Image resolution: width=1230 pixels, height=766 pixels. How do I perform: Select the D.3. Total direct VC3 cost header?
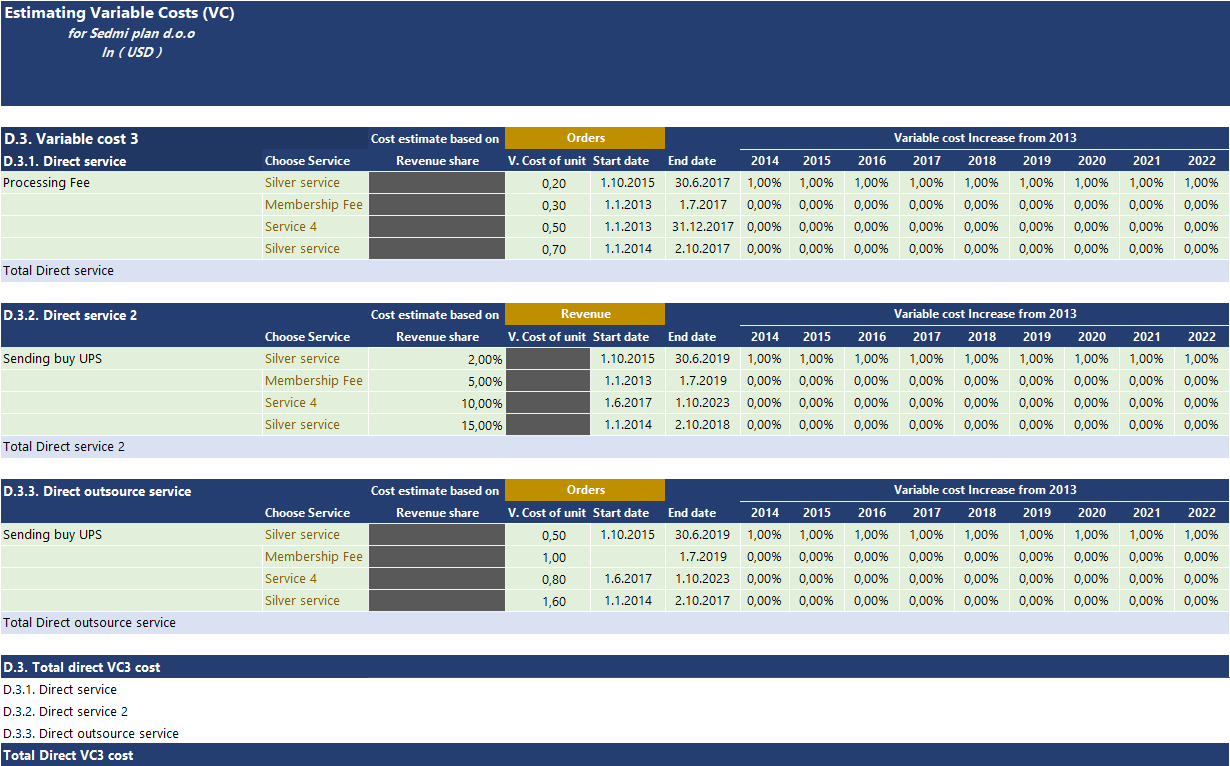82,667
